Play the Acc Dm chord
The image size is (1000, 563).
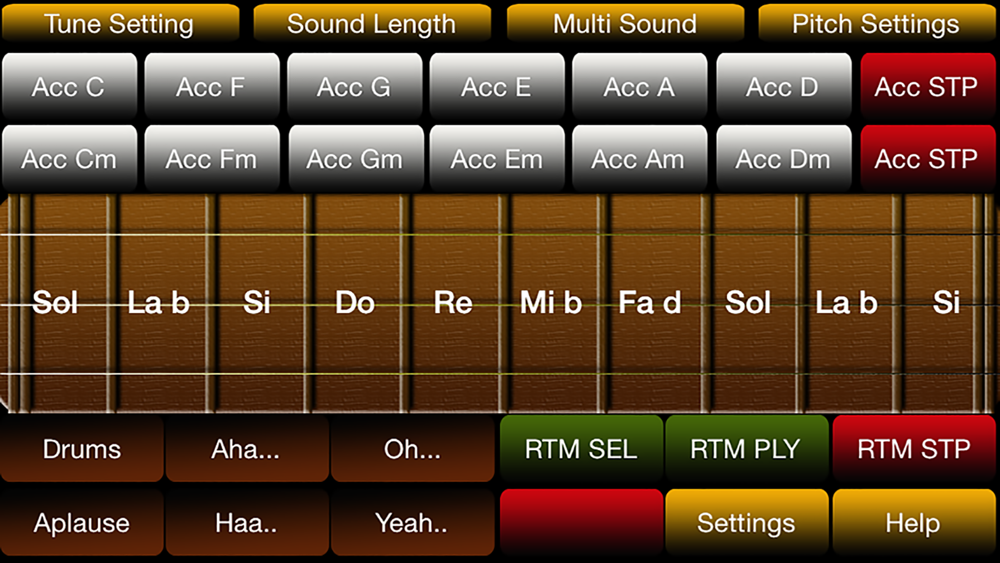[x=784, y=158]
